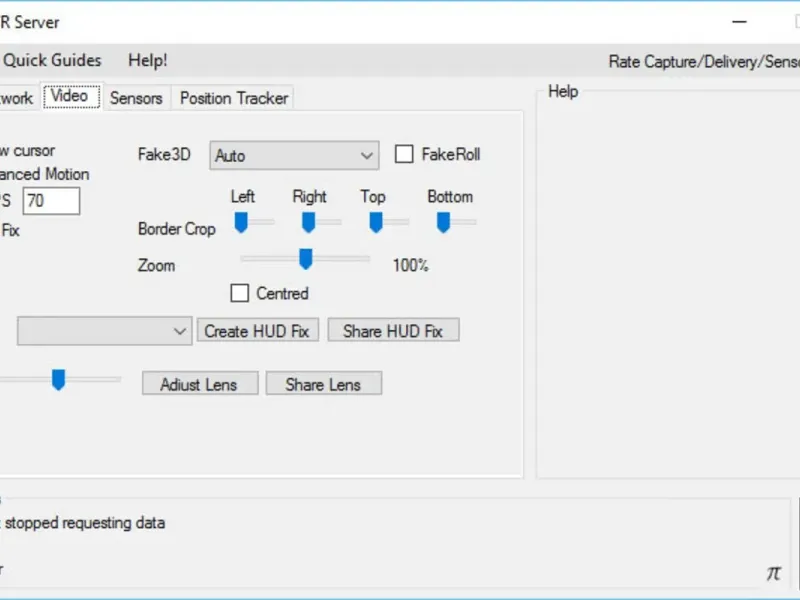Click the pi symbol icon
The height and width of the screenshot is (600, 800).
774,573
